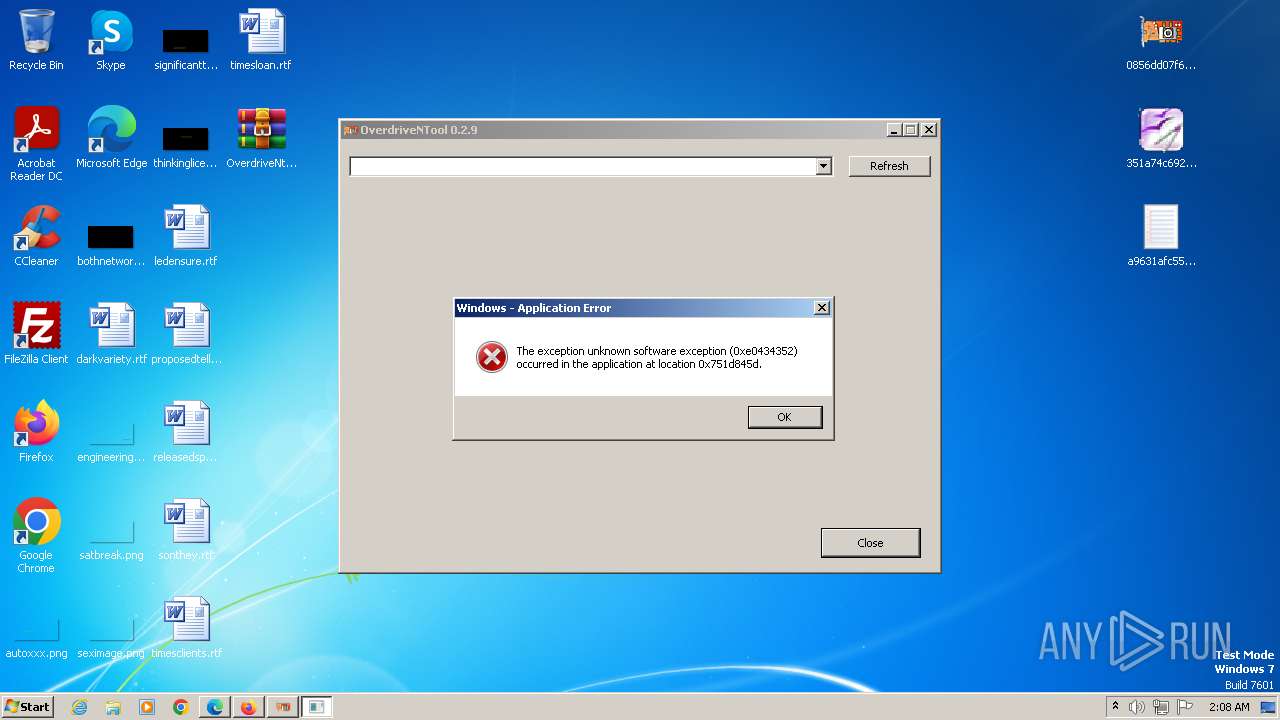
Task: Select the Skype desktop shortcut
Action: tap(111, 41)
